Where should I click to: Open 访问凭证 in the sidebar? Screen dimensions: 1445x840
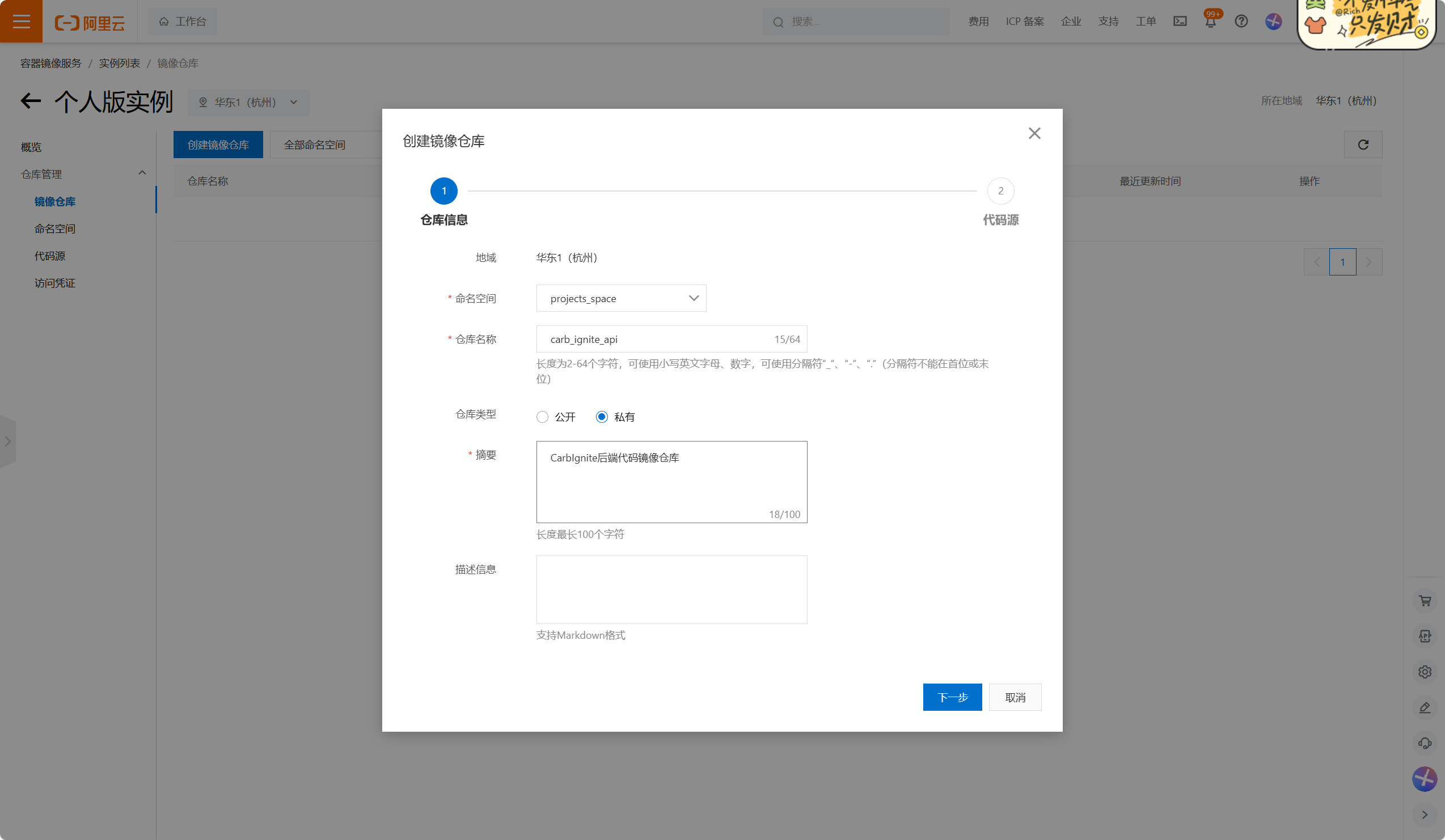tap(55, 283)
